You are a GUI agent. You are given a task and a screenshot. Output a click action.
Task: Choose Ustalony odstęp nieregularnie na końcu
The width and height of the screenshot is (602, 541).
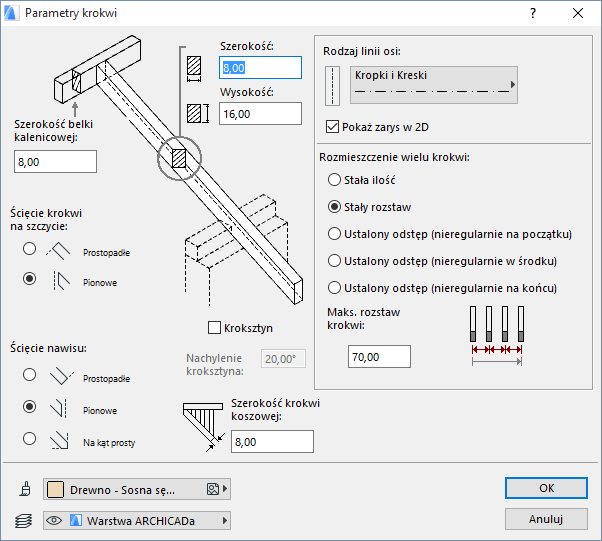click(334, 288)
